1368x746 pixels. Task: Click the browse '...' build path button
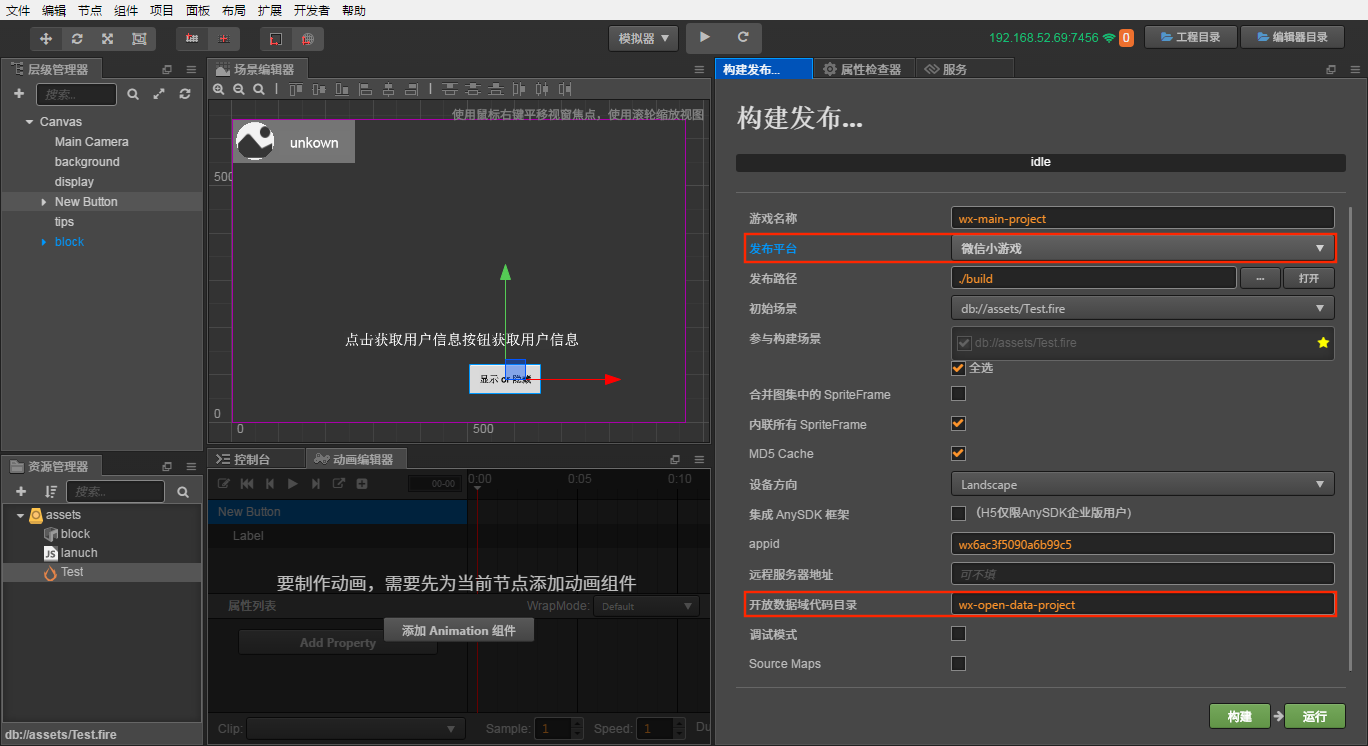[x=1260, y=278]
